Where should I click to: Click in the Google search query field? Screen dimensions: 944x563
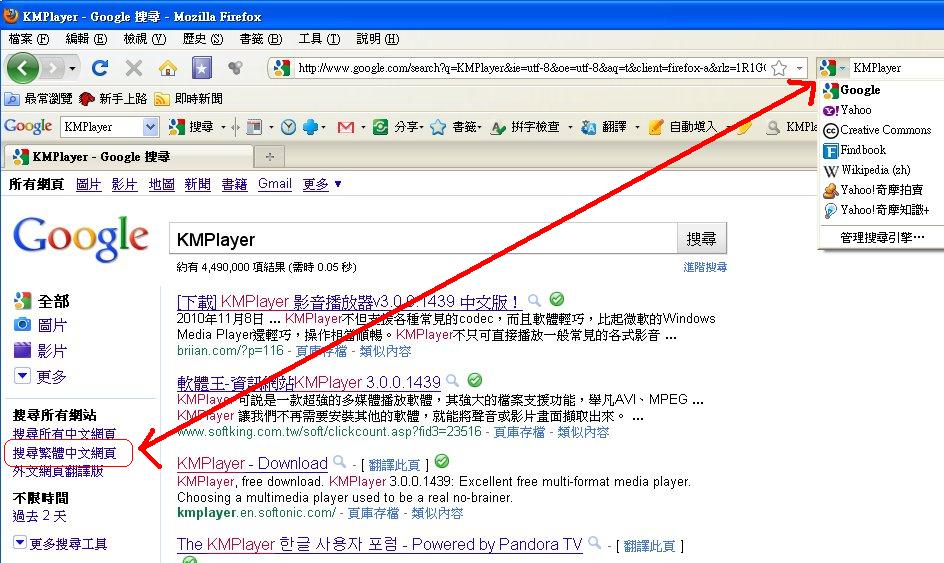click(x=423, y=239)
